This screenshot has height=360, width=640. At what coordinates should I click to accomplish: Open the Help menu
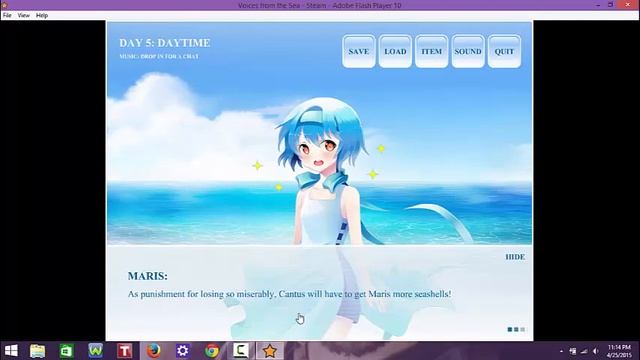click(42, 15)
